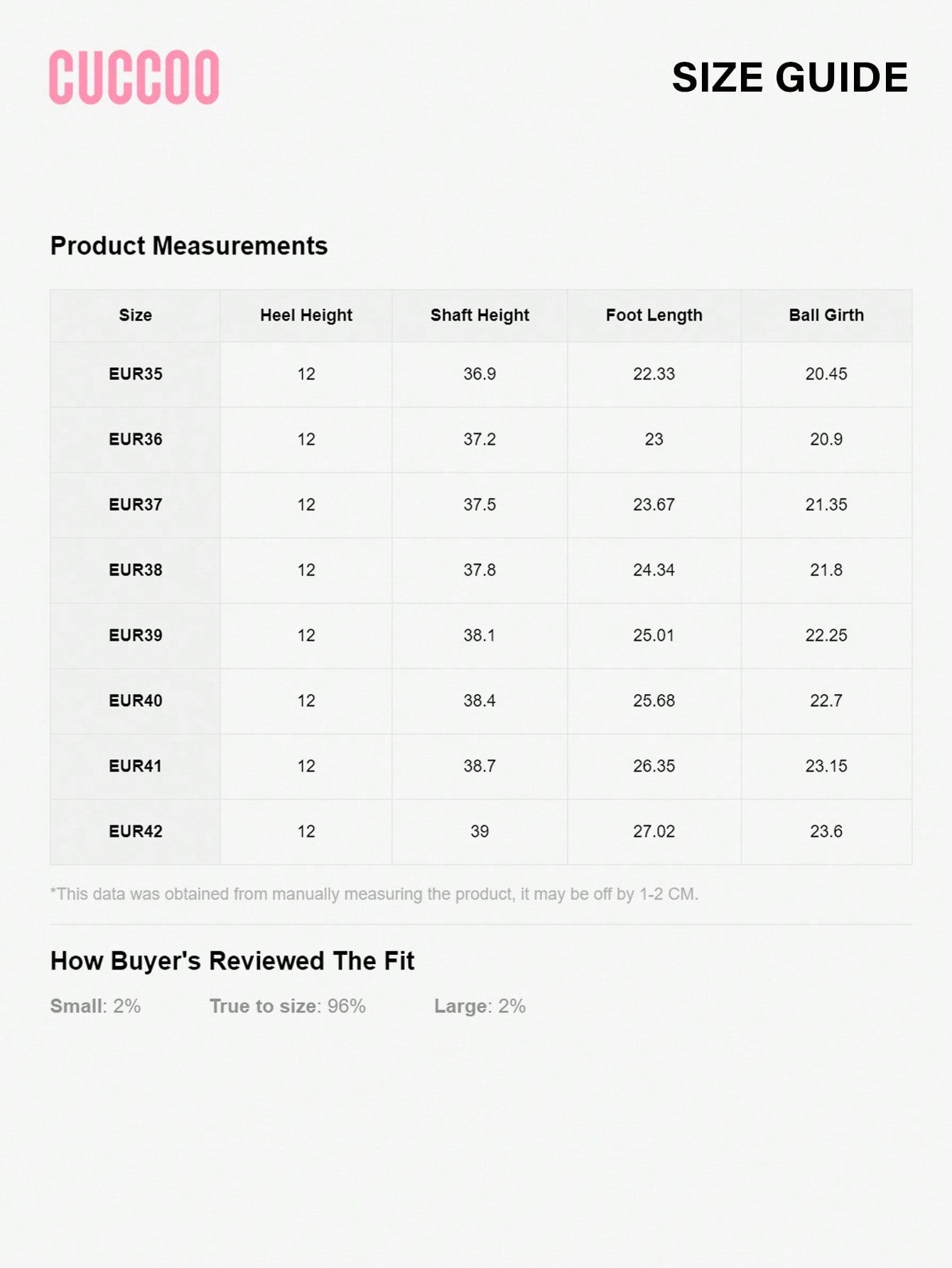The height and width of the screenshot is (1268, 952).
Task: Click the EUR41 ball girth value 23.15
Action: 826,766
